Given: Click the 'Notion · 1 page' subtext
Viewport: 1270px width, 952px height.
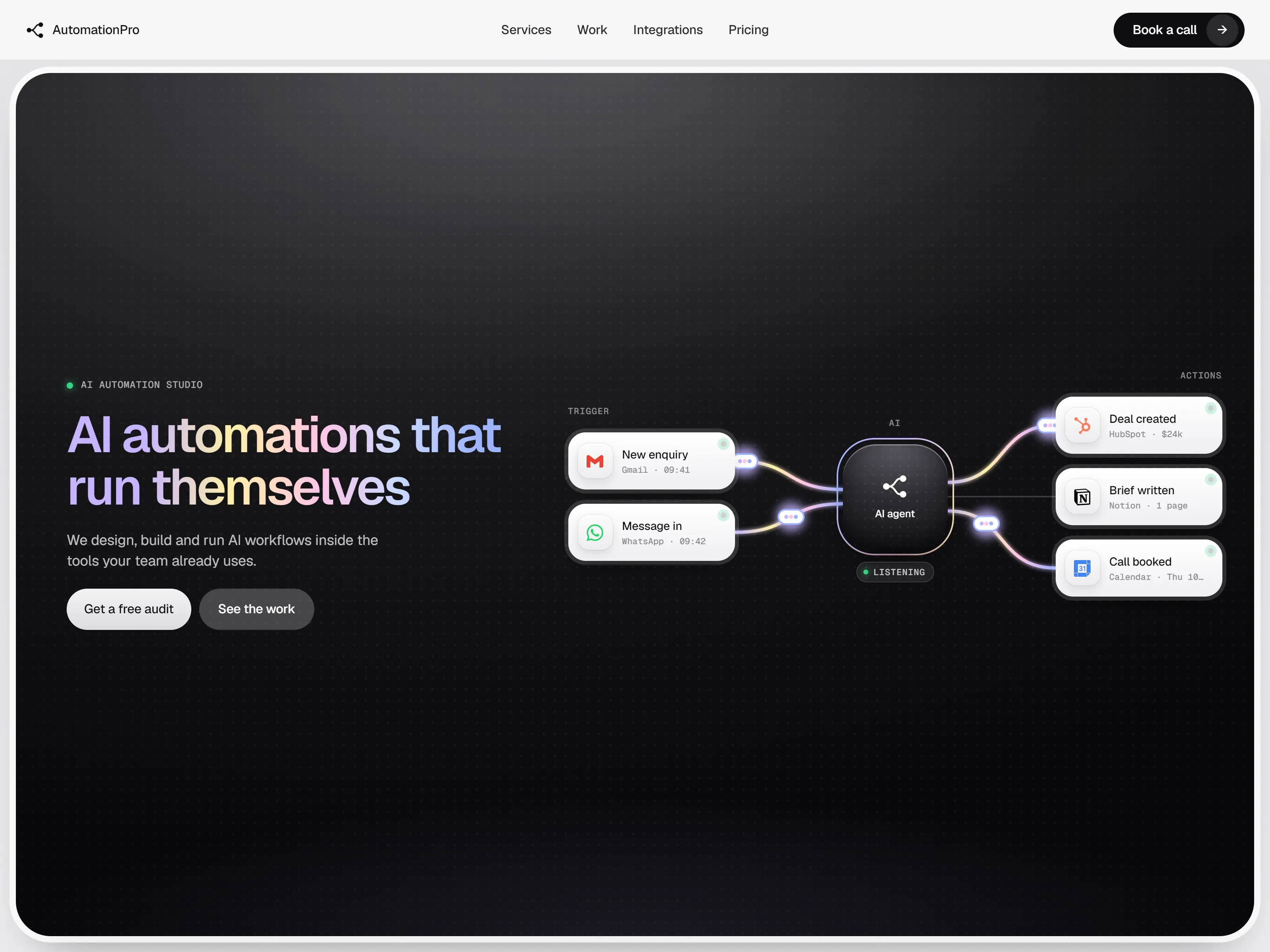Looking at the screenshot, I should (x=1148, y=506).
